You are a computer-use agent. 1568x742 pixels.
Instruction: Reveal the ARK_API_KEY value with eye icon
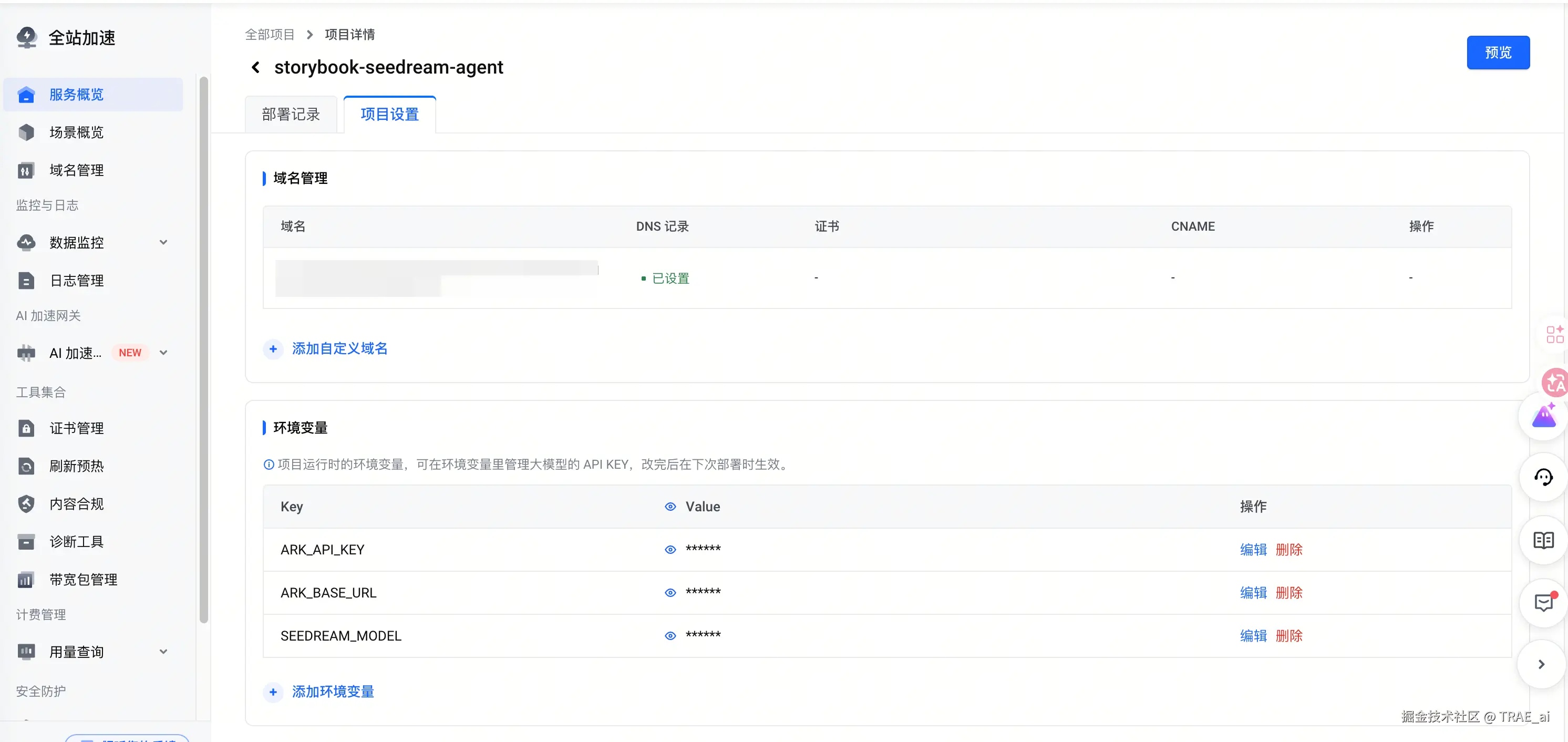tap(670, 550)
